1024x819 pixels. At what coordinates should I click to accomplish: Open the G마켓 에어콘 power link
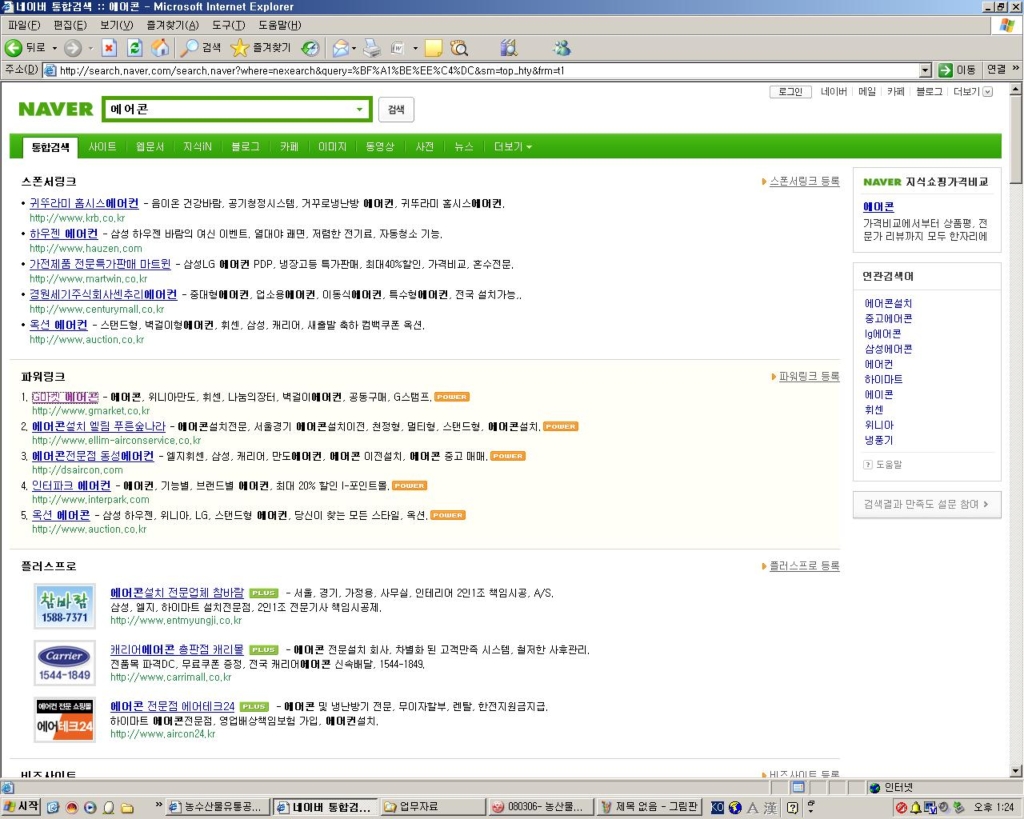pyautogui.click(x=65, y=397)
